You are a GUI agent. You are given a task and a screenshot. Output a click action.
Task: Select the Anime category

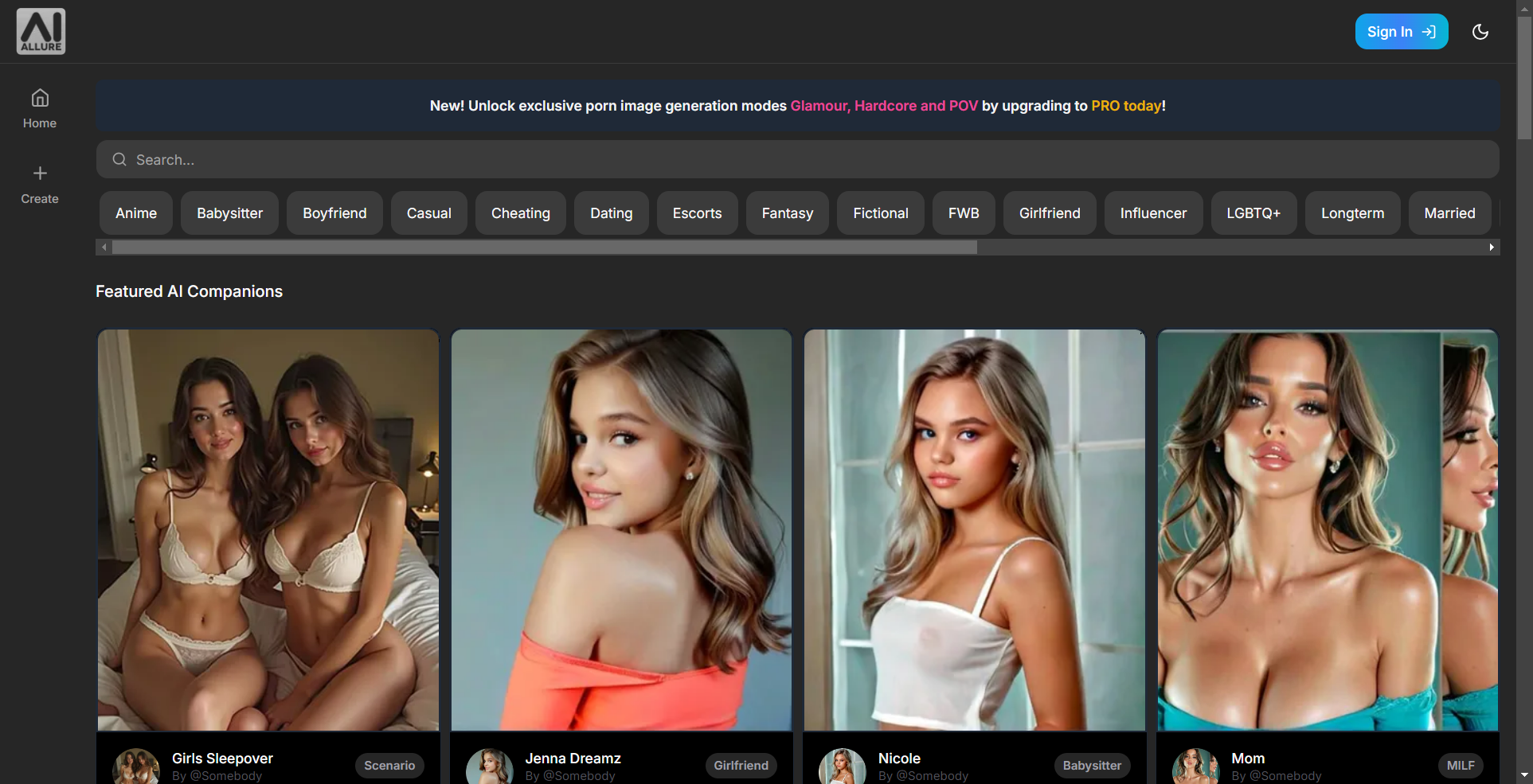(x=136, y=213)
